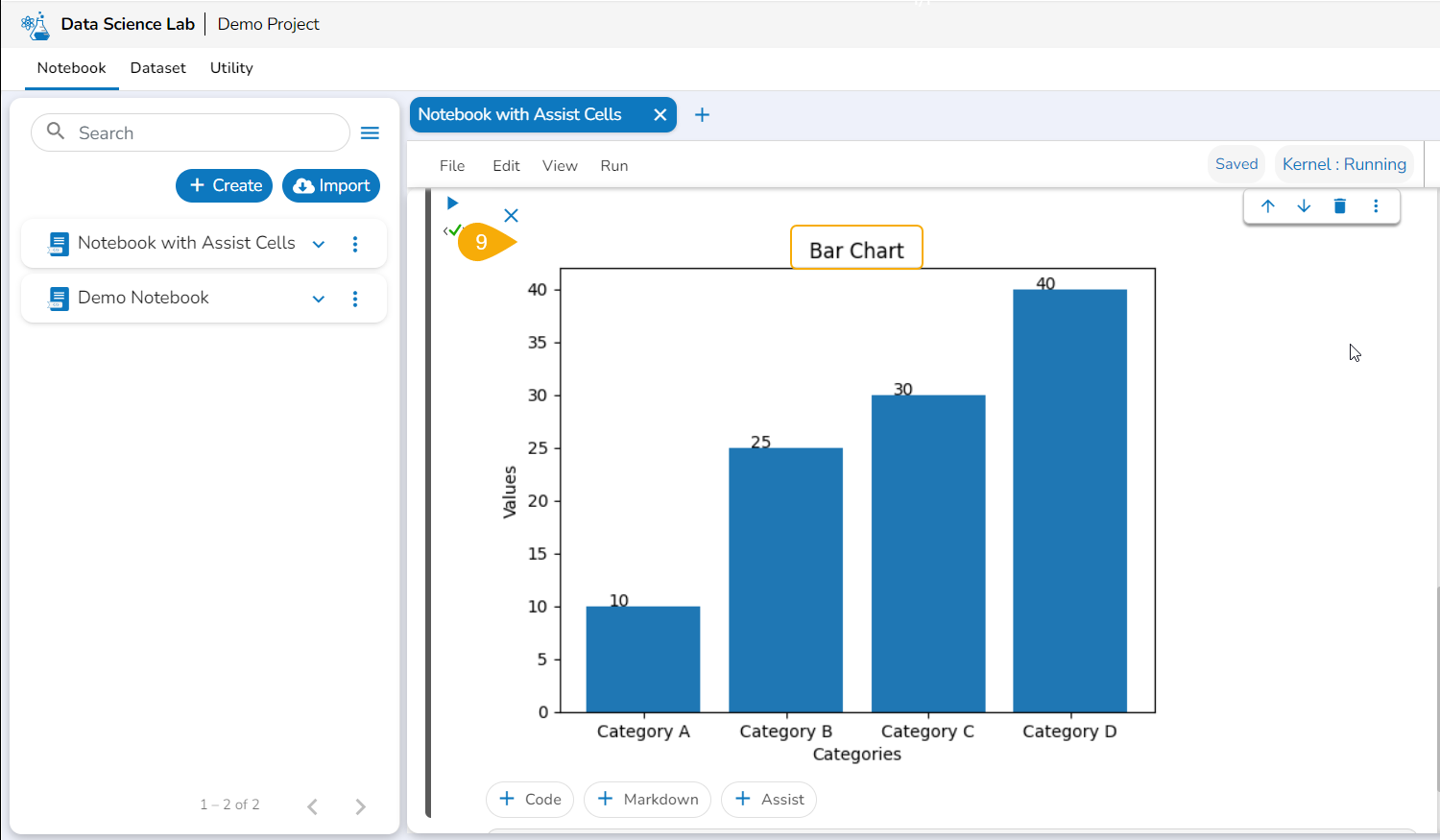Image resolution: width=1440 pixels, height=840 pixels.
Task: Delete the cell using trash icon
Action: click(1340, 206)
